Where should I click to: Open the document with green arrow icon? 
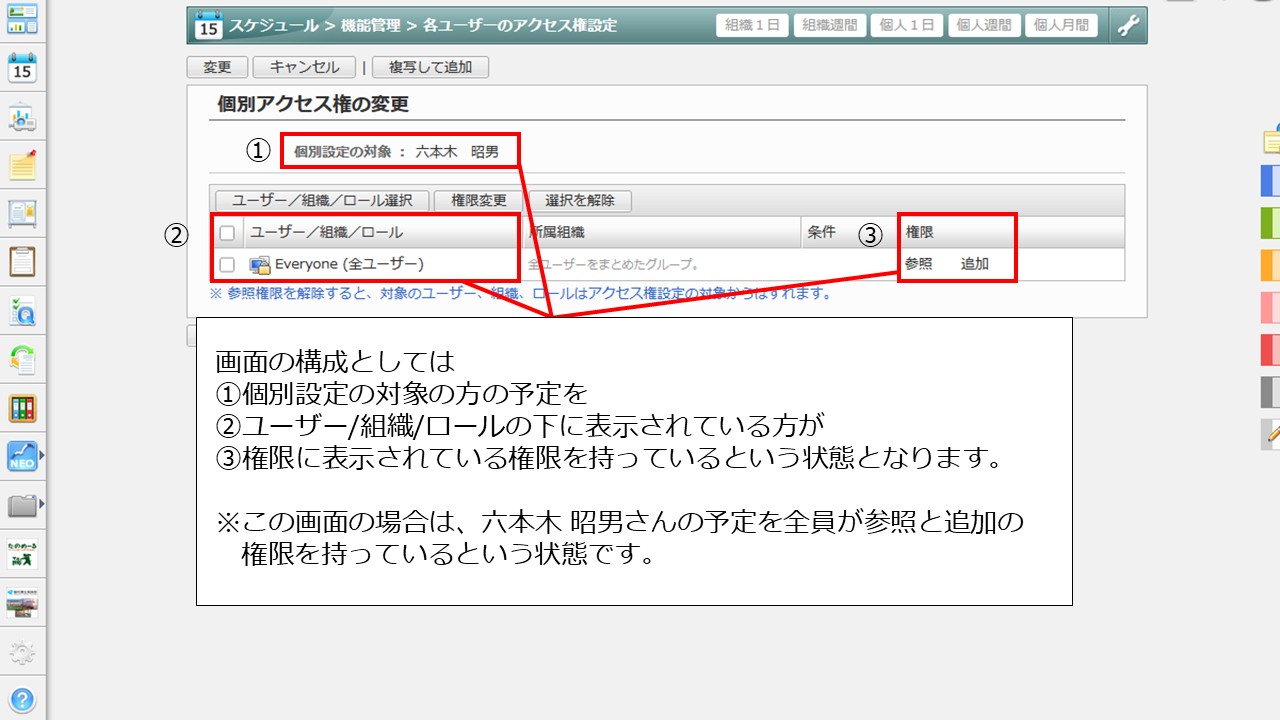click(22, 359)
